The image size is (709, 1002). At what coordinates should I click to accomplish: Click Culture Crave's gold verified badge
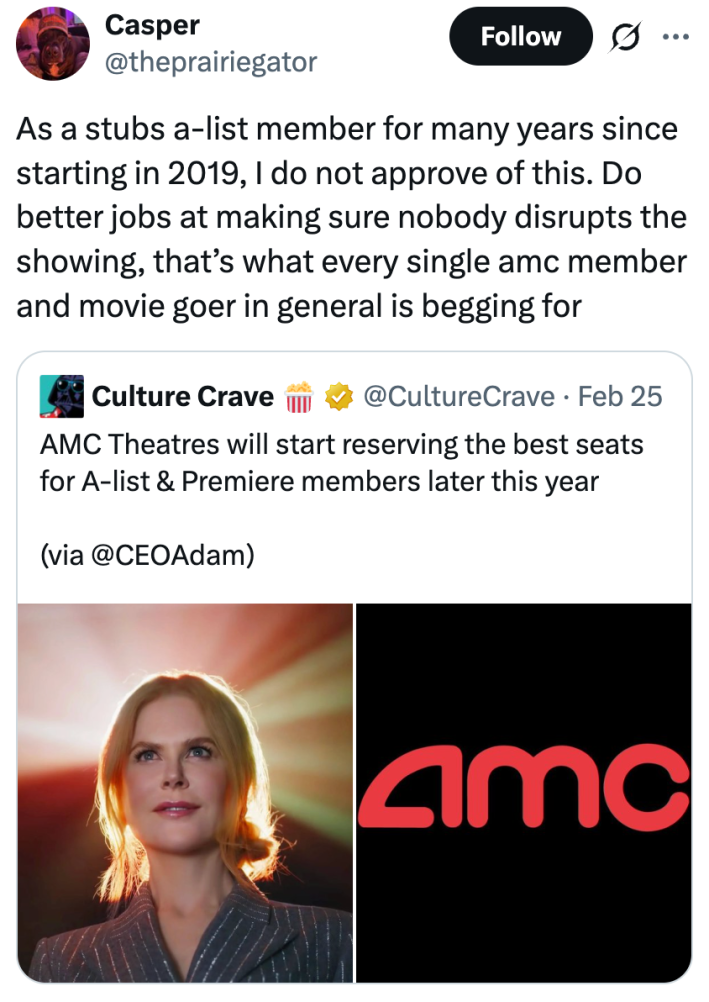click(341, 397)
